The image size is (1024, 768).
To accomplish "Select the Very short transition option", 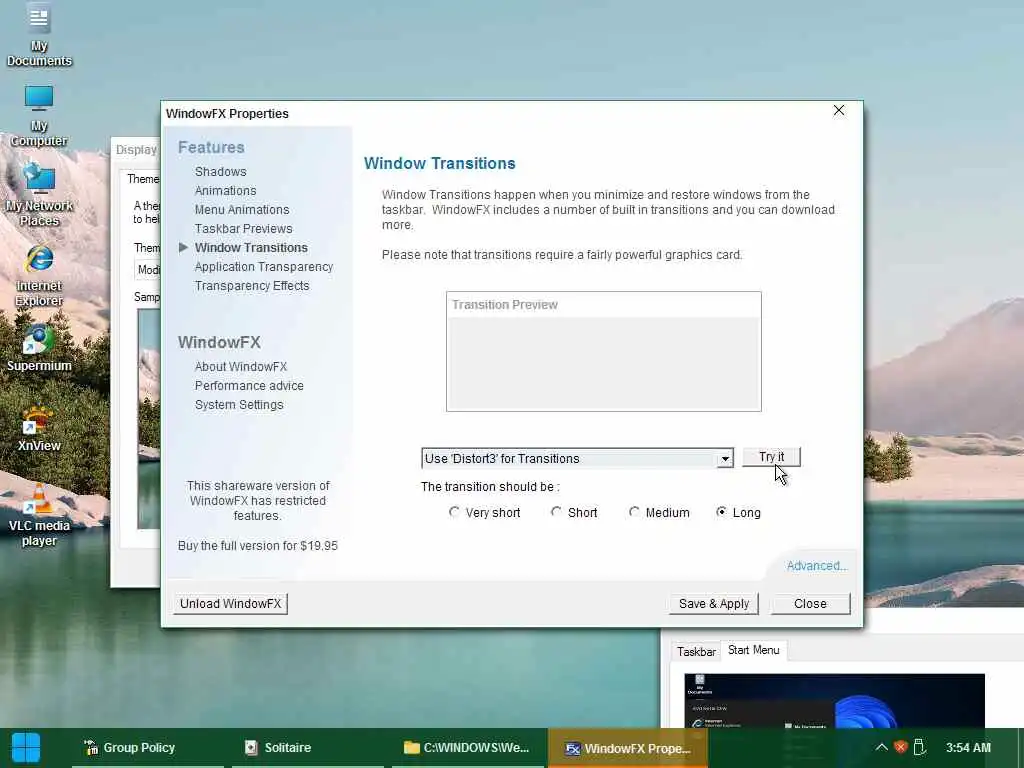I will [485, 513].
